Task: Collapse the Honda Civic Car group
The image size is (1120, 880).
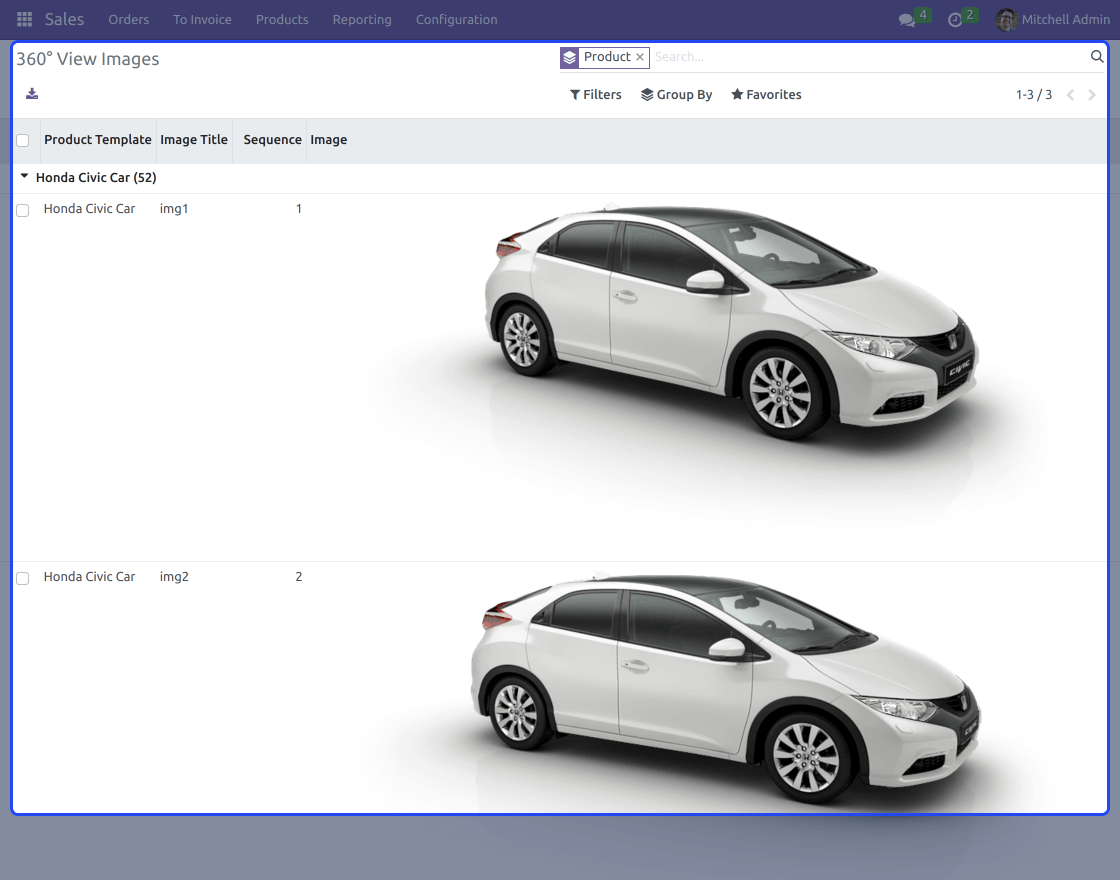Action: coord(24,176)
